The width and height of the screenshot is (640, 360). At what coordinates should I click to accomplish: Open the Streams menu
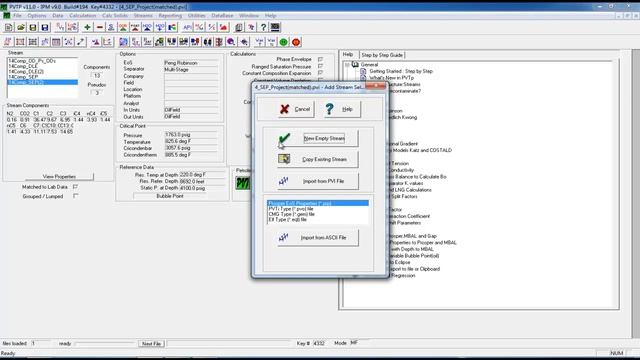(x=143, y=16)
